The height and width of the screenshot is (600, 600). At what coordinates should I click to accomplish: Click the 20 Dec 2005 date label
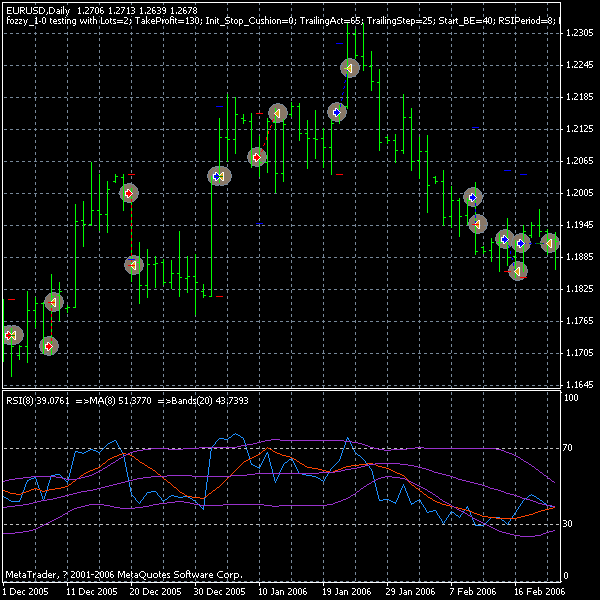155,592
